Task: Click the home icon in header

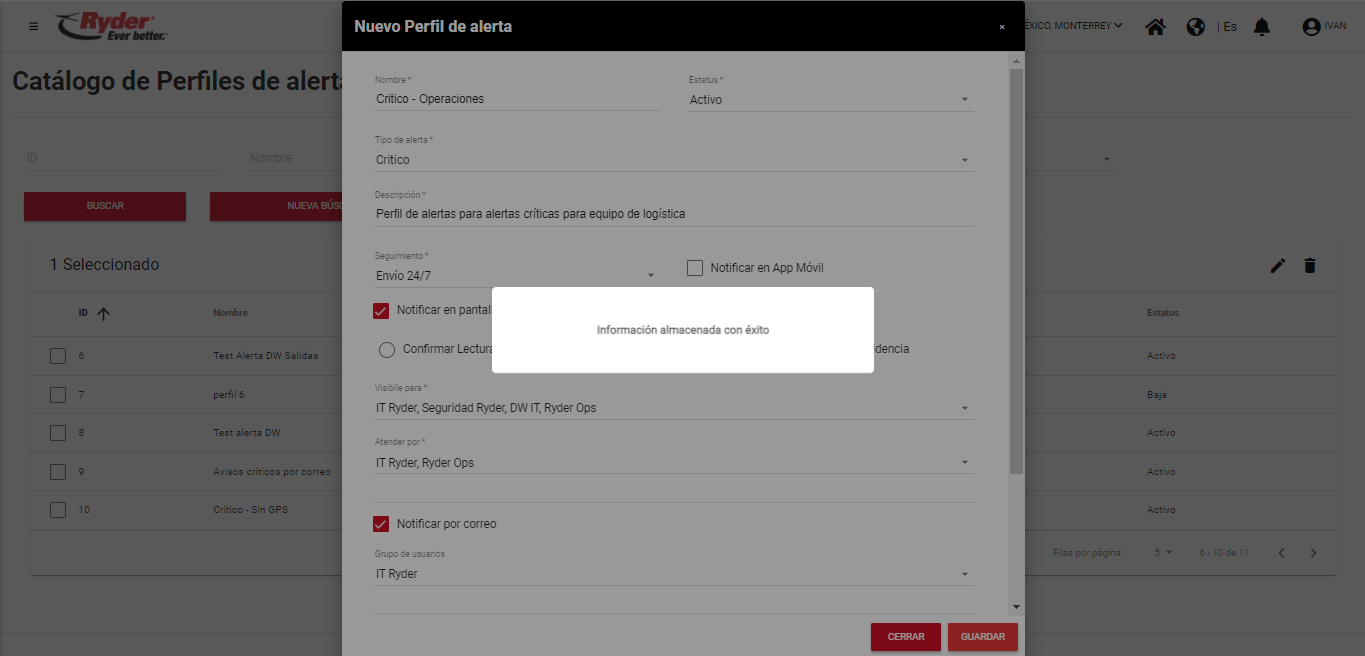Action: tap(1155, 27)
